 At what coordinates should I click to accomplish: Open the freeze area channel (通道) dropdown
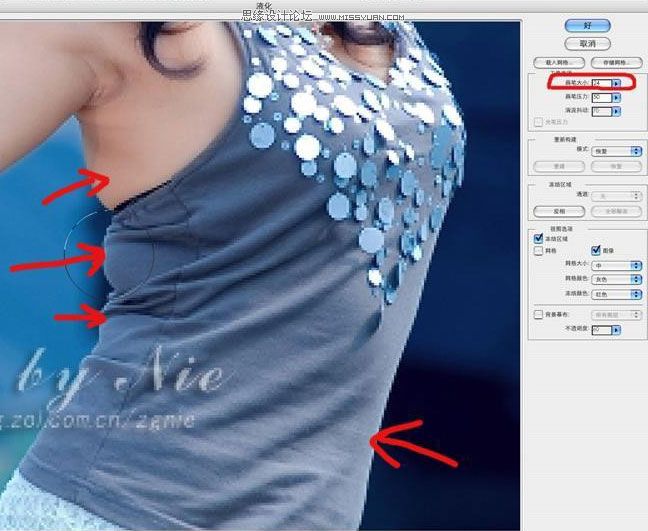(x=616, y=196)
